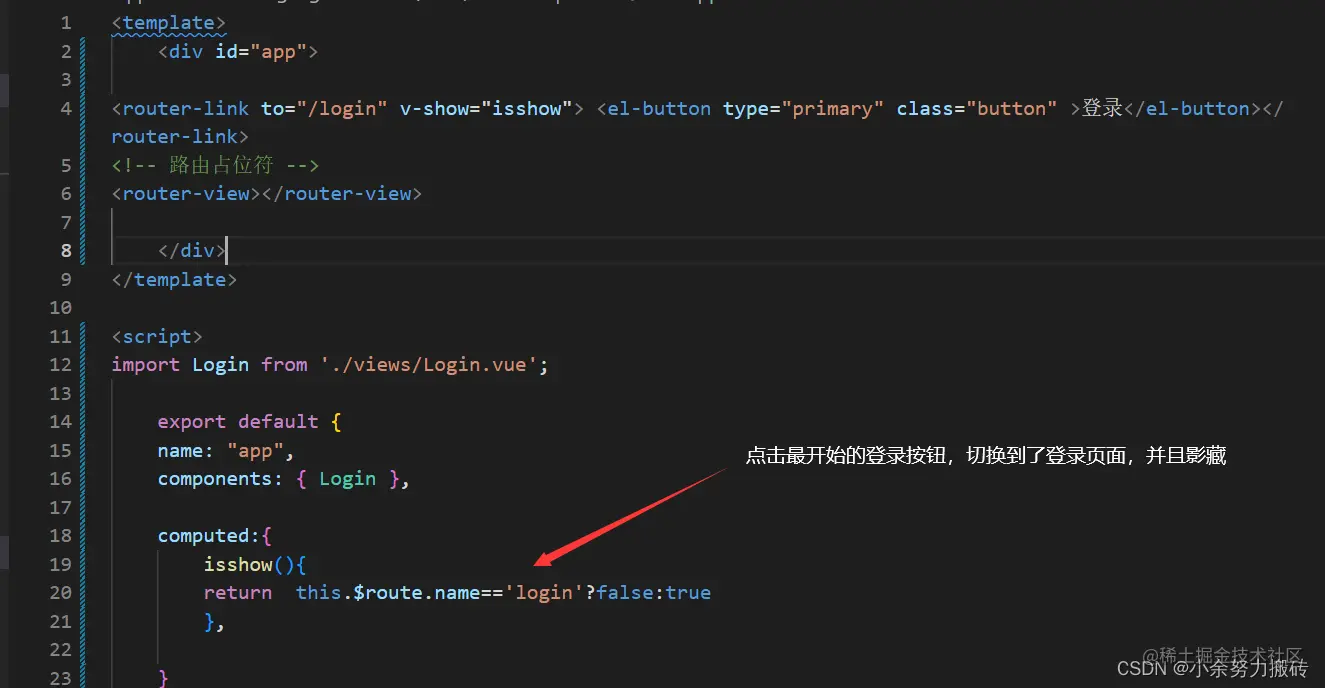The image size is (1325, 688).
Task: Click line number 4 in the gutter
Action: pyautogui.click(x=66, y=108)
